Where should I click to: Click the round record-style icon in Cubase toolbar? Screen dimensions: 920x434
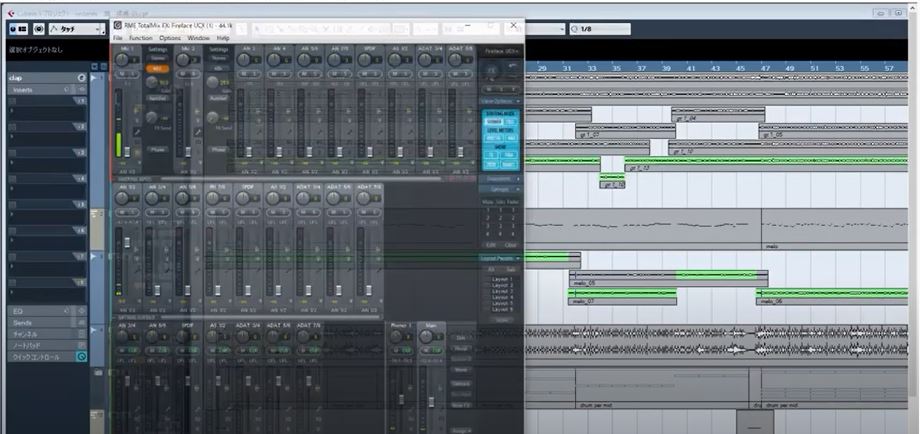pos(39,29)
